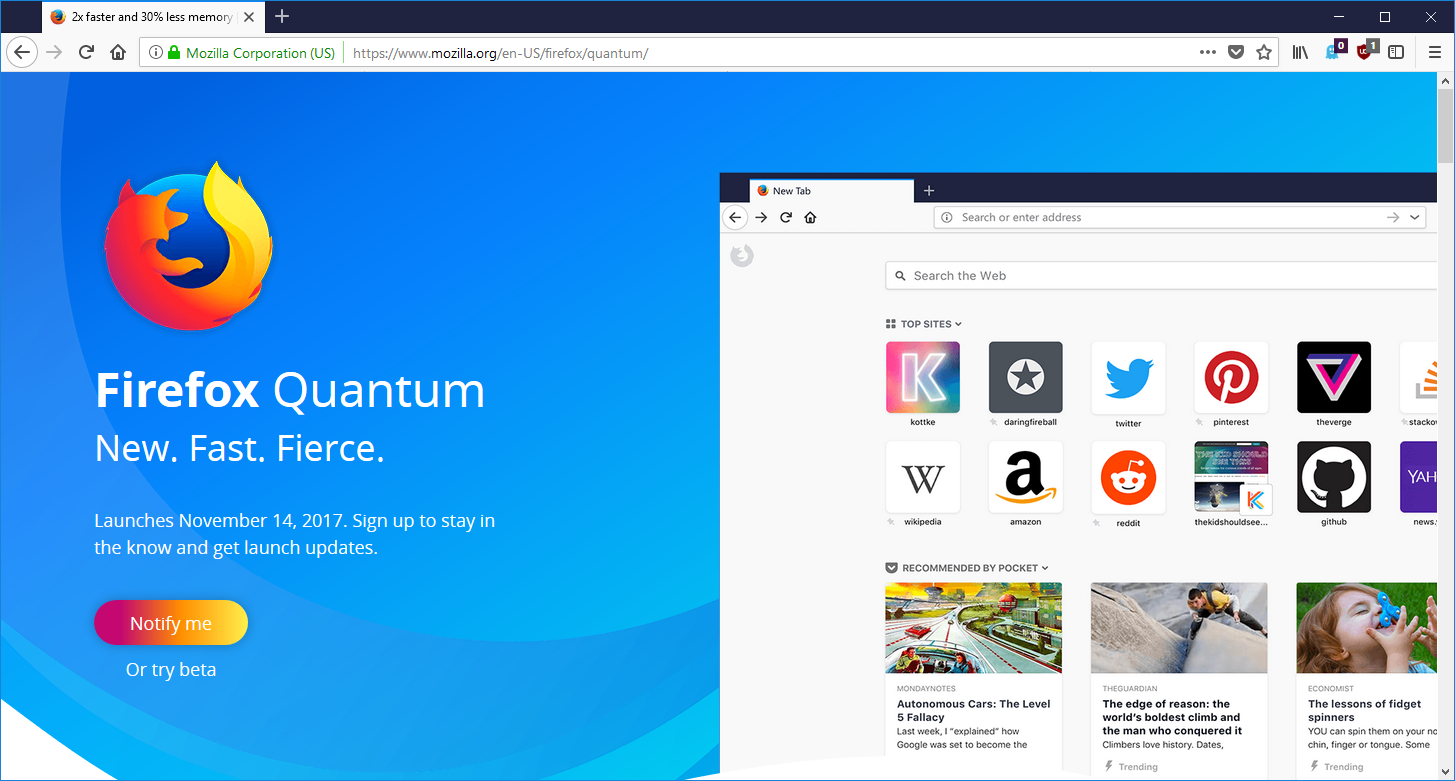Collapse the TOP SITES section chevron
This screenshot has height=781, width=1455.
click(958, 324)
